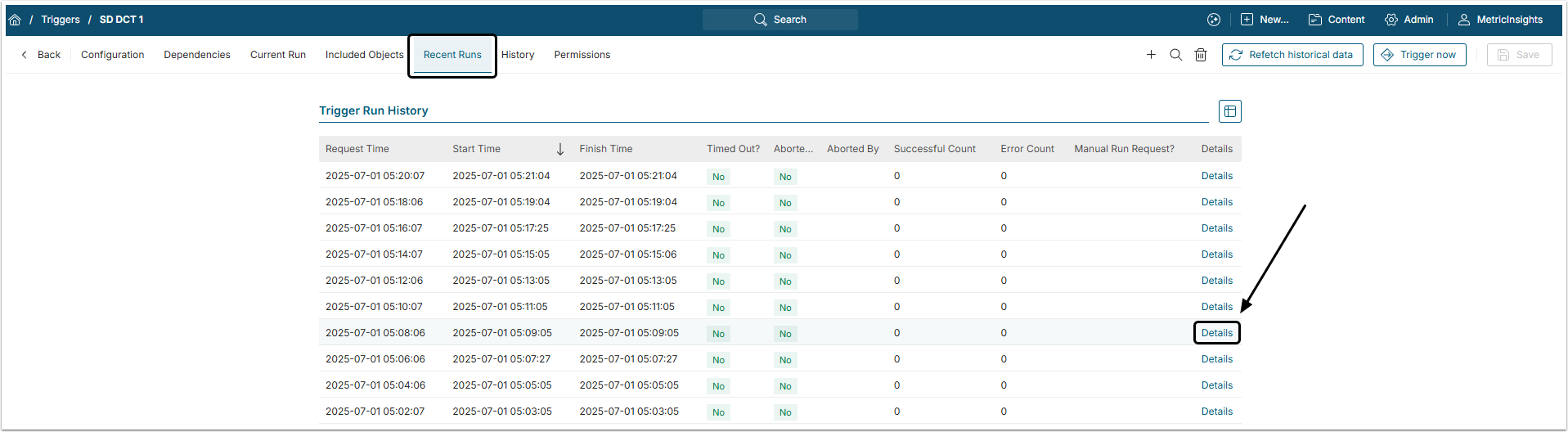Open the MetricInsights user menu
The image size is (1568, 432).
pyautogui.click(x=1500, y=20)
